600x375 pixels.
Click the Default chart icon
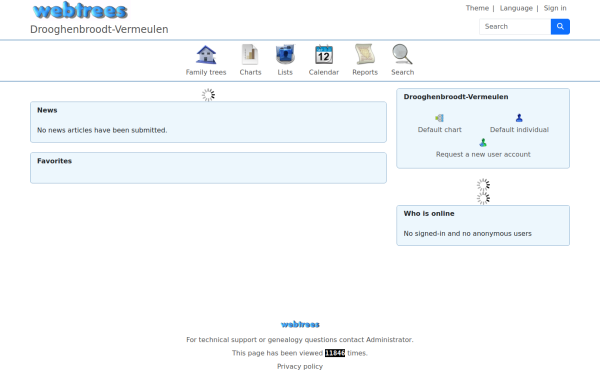(x=439, y=118)
